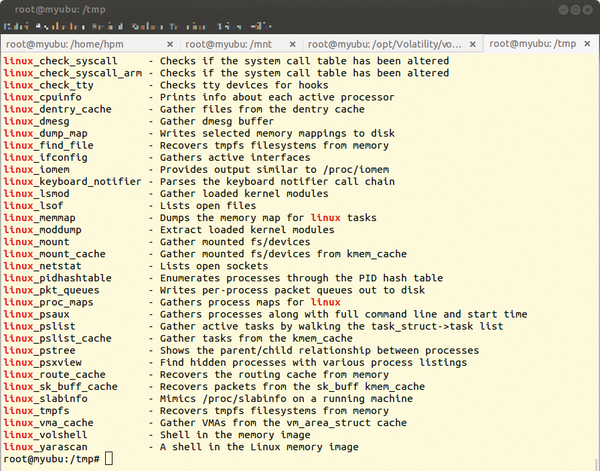Click the linux_netstat plugin name
600x471 pixels.
pyautogui.click(x=42, y=266)
